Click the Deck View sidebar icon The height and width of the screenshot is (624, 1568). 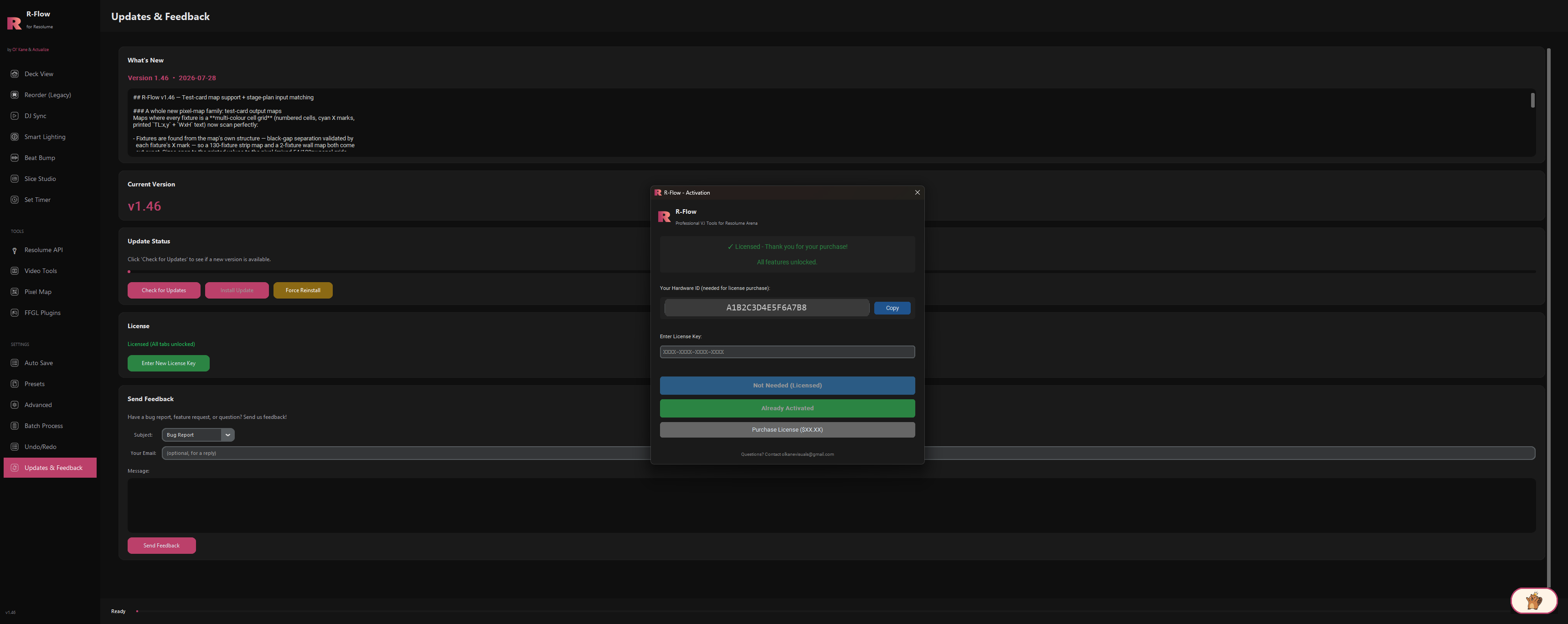click(x=15, y=74)
